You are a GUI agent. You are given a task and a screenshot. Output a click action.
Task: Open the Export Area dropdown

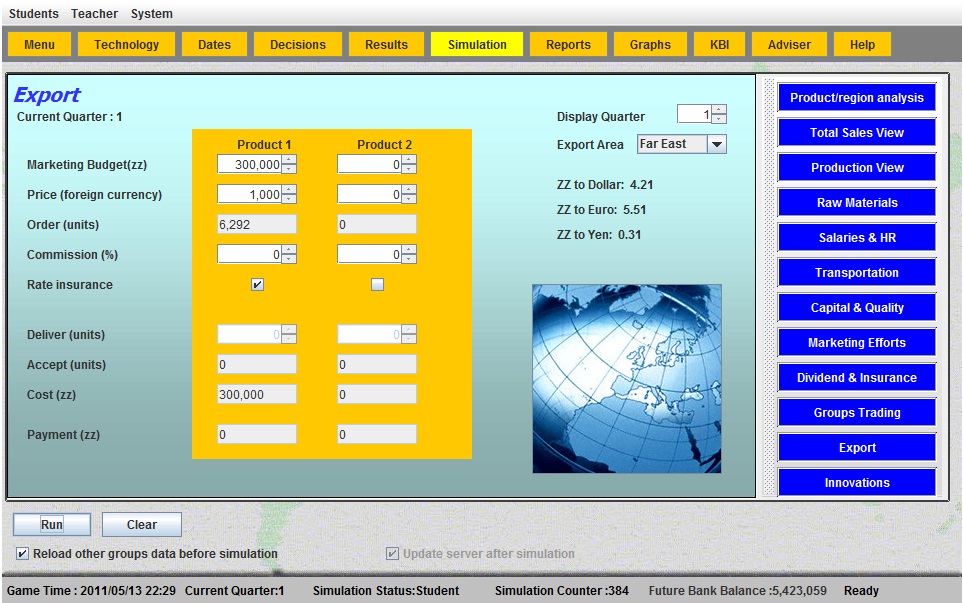(x=716, y=144)
